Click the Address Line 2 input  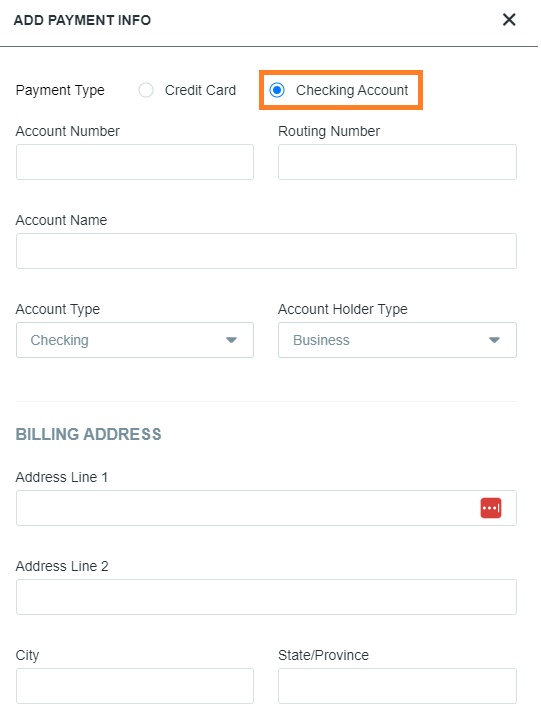pyautogui.click(x=267, y=599)
